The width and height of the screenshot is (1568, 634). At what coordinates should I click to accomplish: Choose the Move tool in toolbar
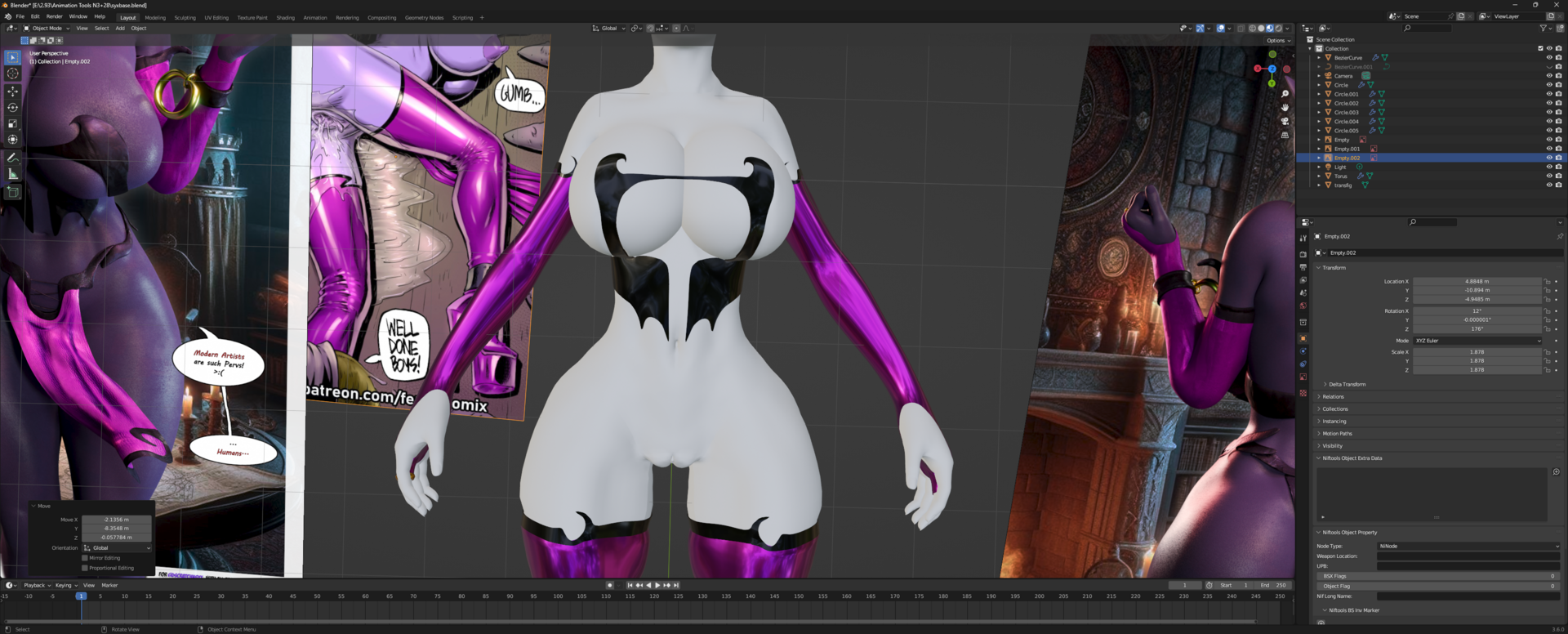(x=13, y=91)
